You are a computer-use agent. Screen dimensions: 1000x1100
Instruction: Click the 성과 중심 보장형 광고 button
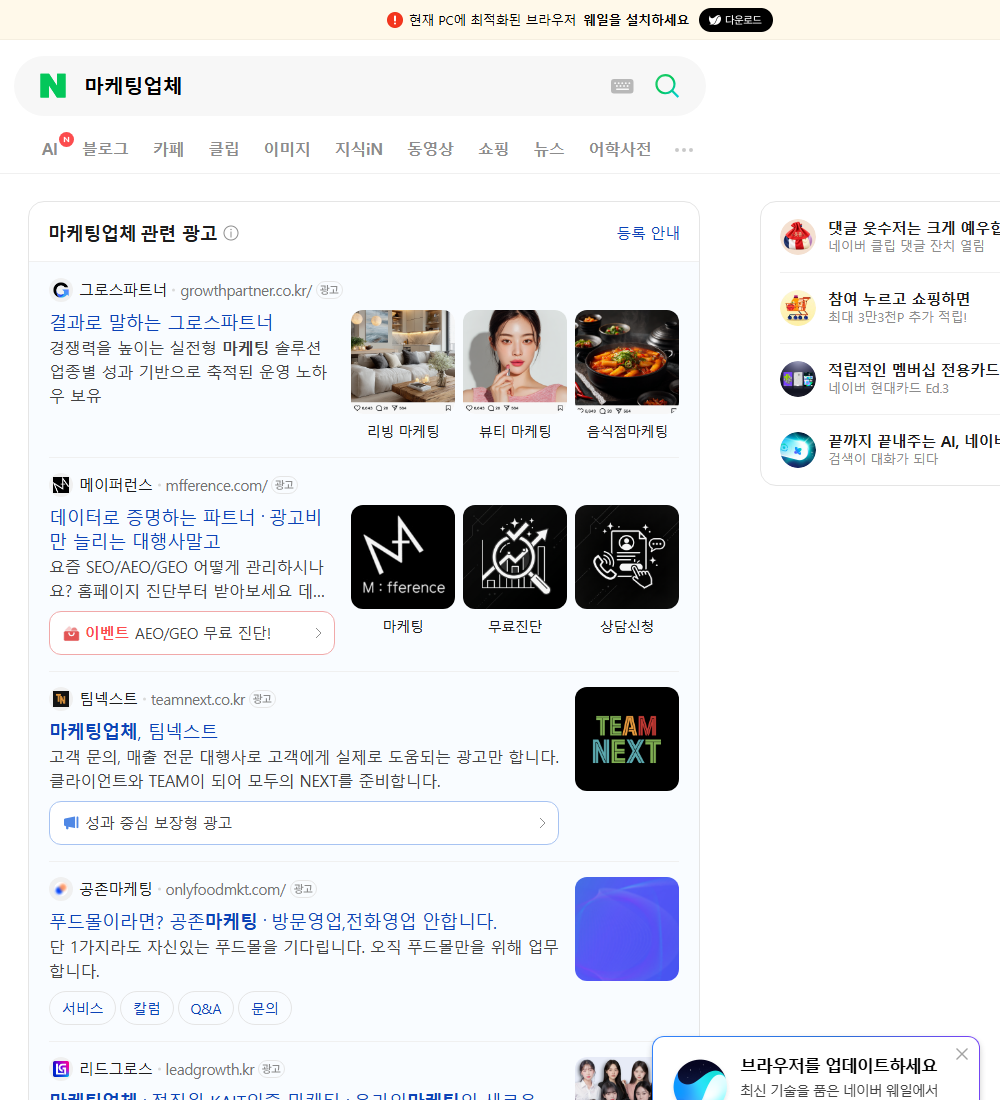(x=304, y=823)
